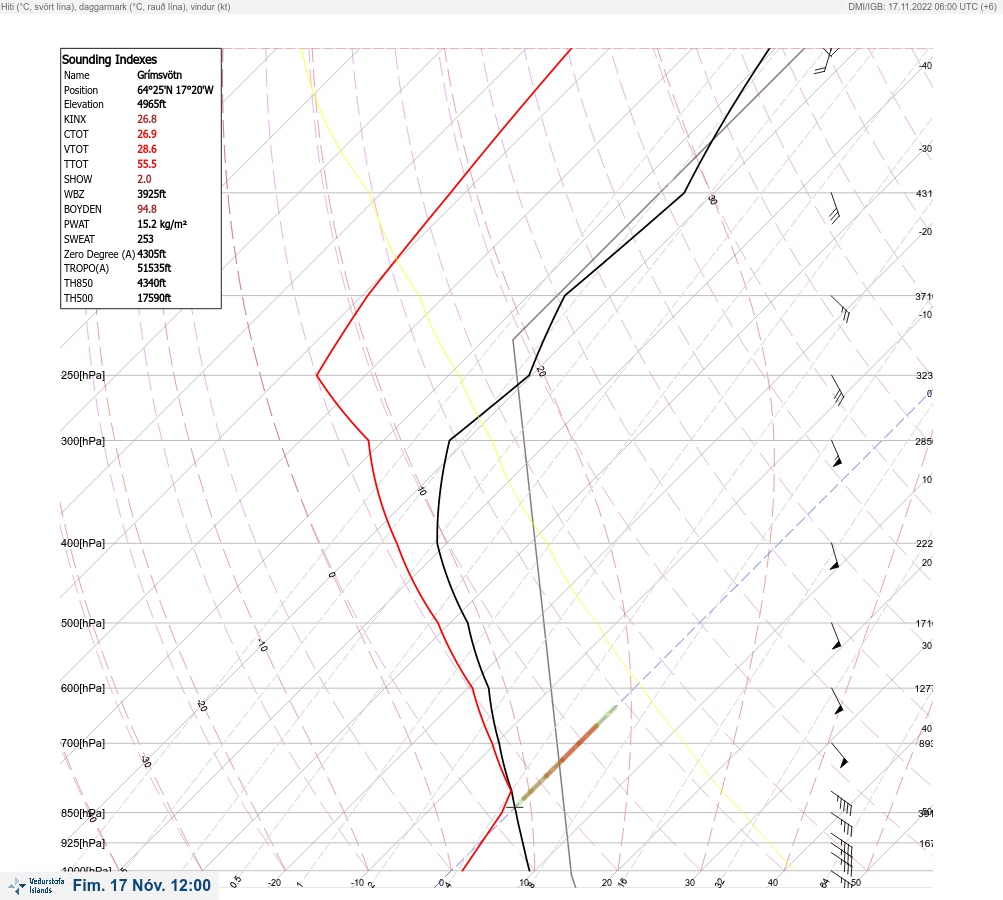Click the 250[hPa] pressure label

coord(83,375)
